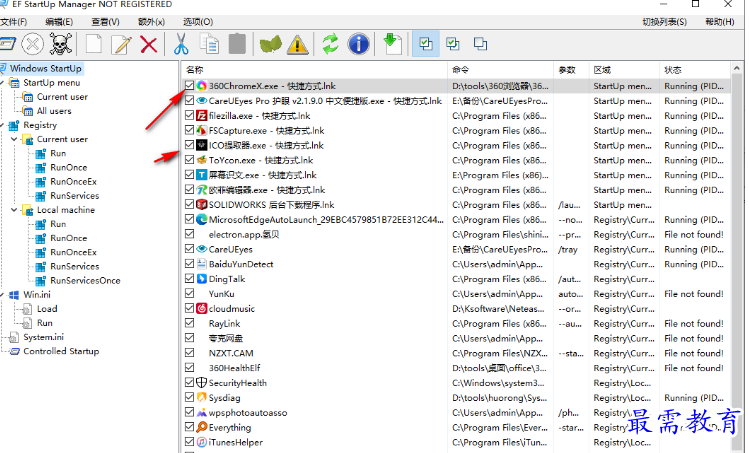Click the pencil edit entry icon
This screenshot has height=453, width=749.
pyautogui.click(x=121, y=44)
